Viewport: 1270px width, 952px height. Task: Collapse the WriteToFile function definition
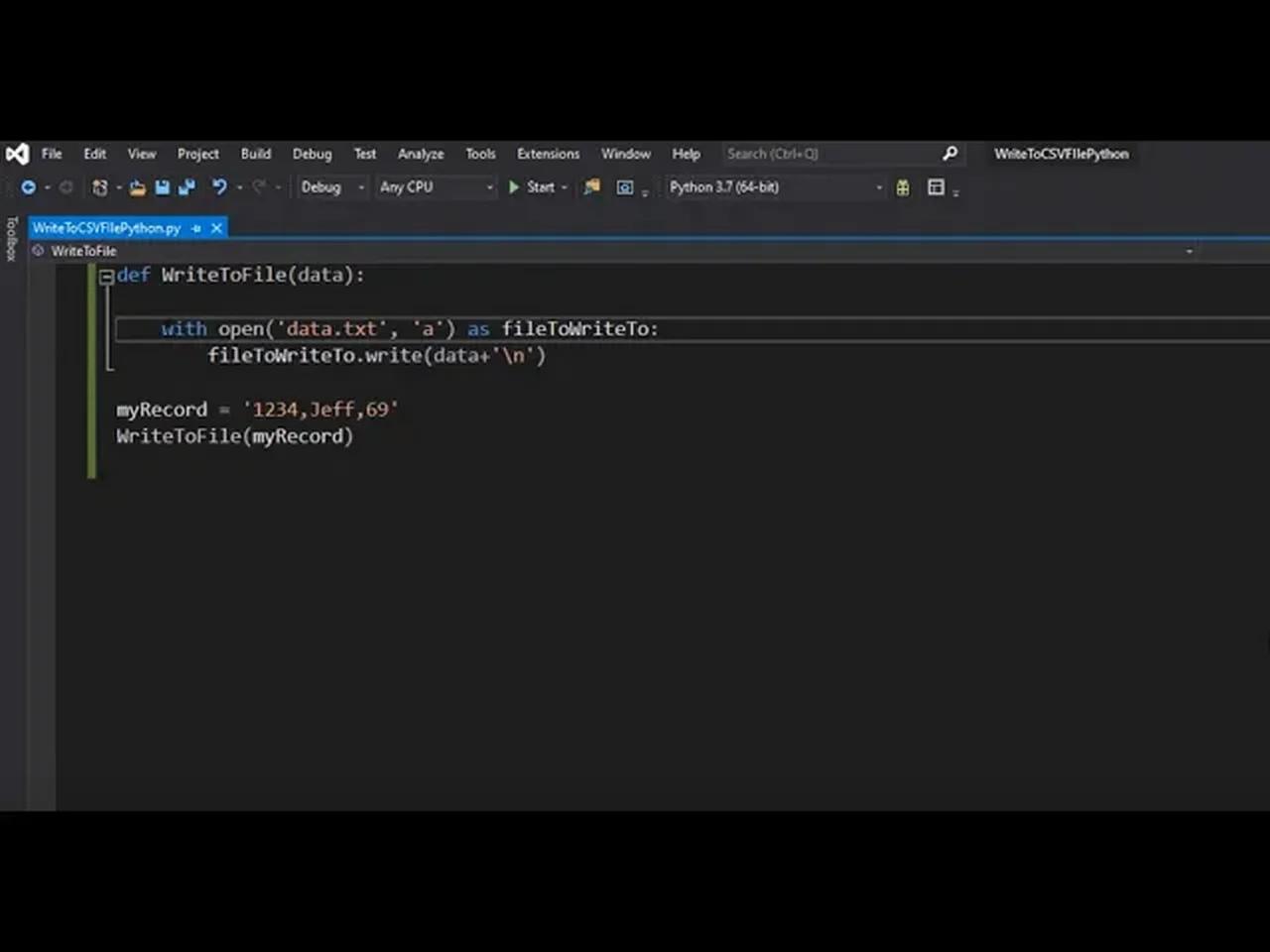pos(105,276)
